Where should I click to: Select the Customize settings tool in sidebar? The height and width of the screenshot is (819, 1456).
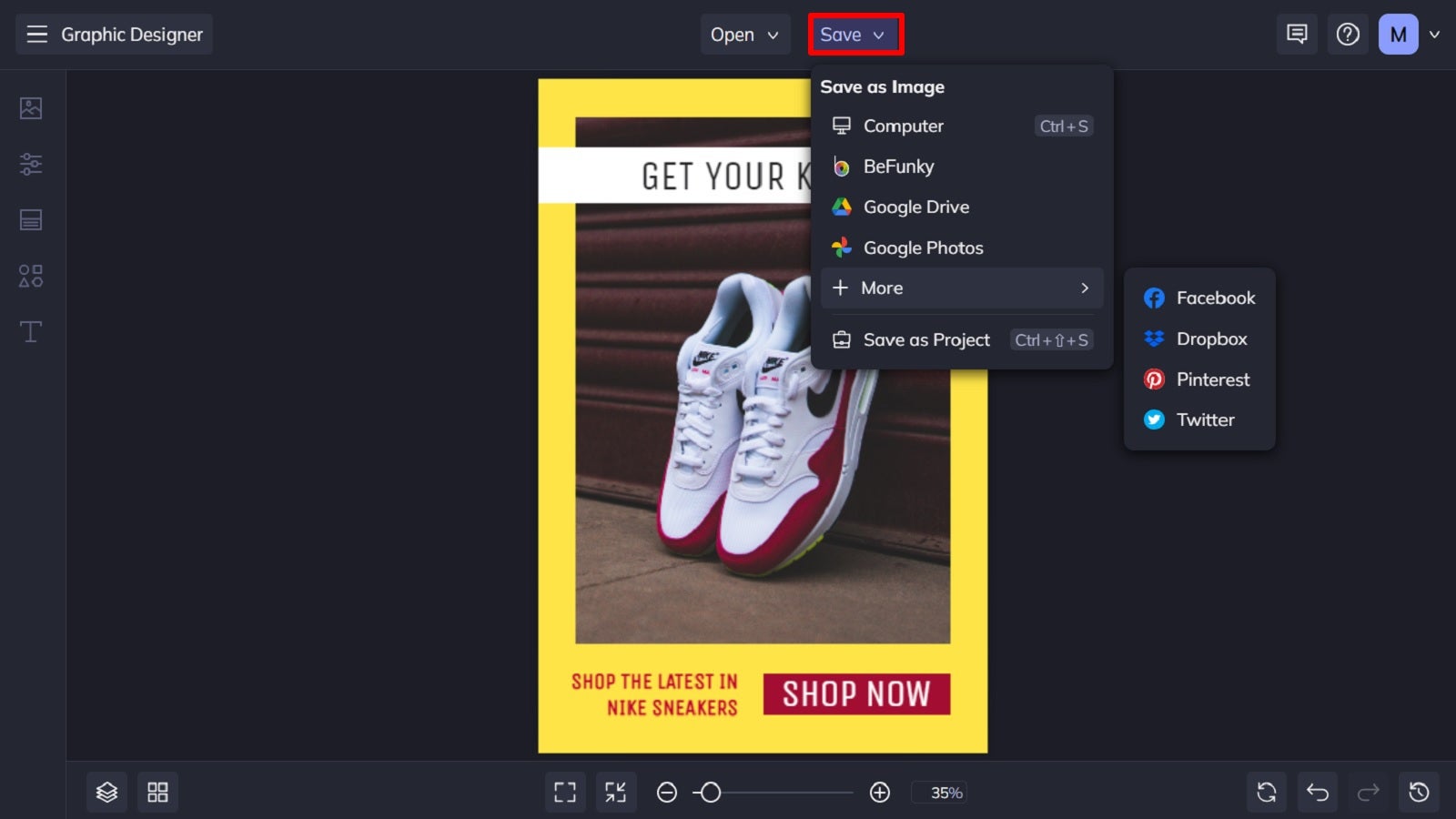31,164
